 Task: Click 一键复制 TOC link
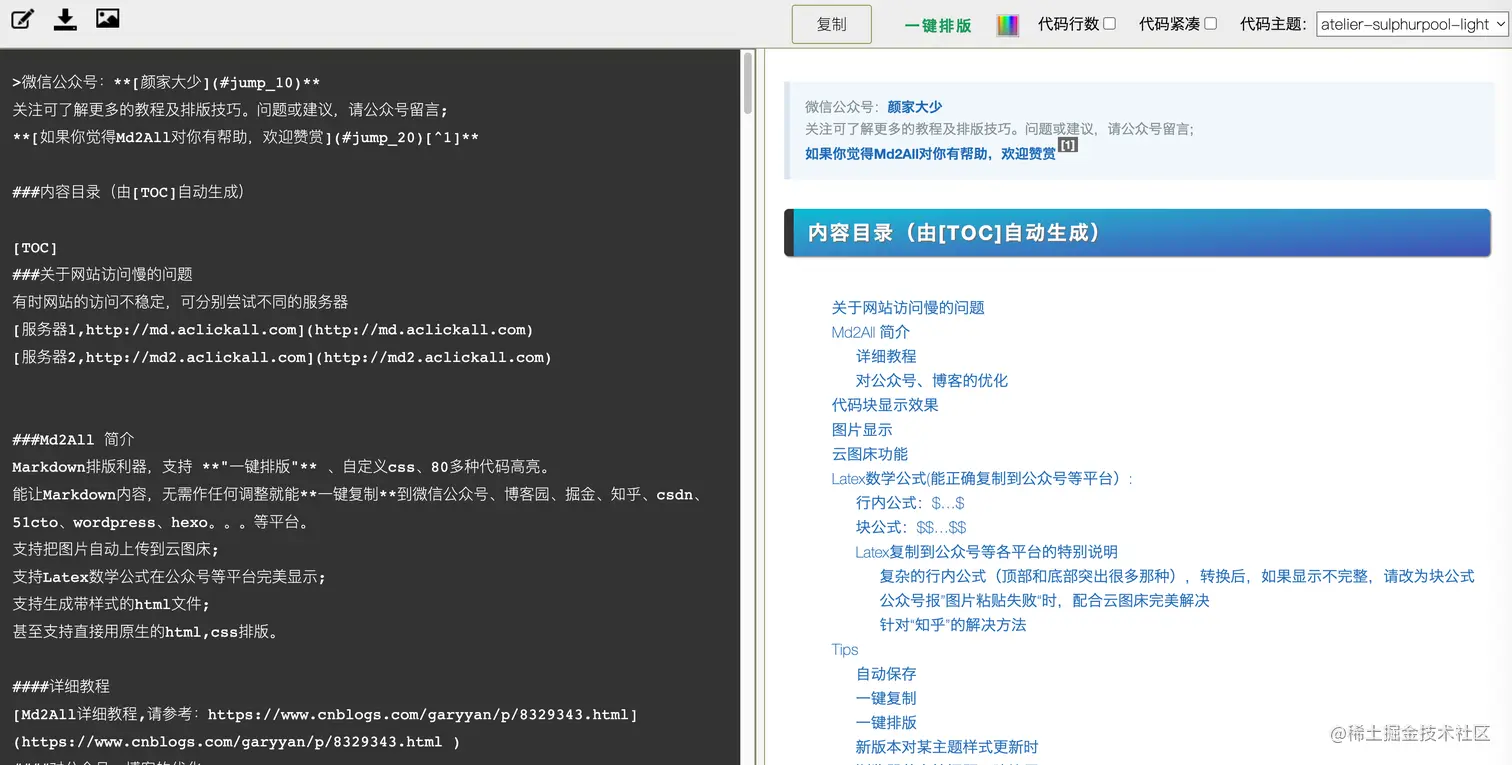pos(886,698)
